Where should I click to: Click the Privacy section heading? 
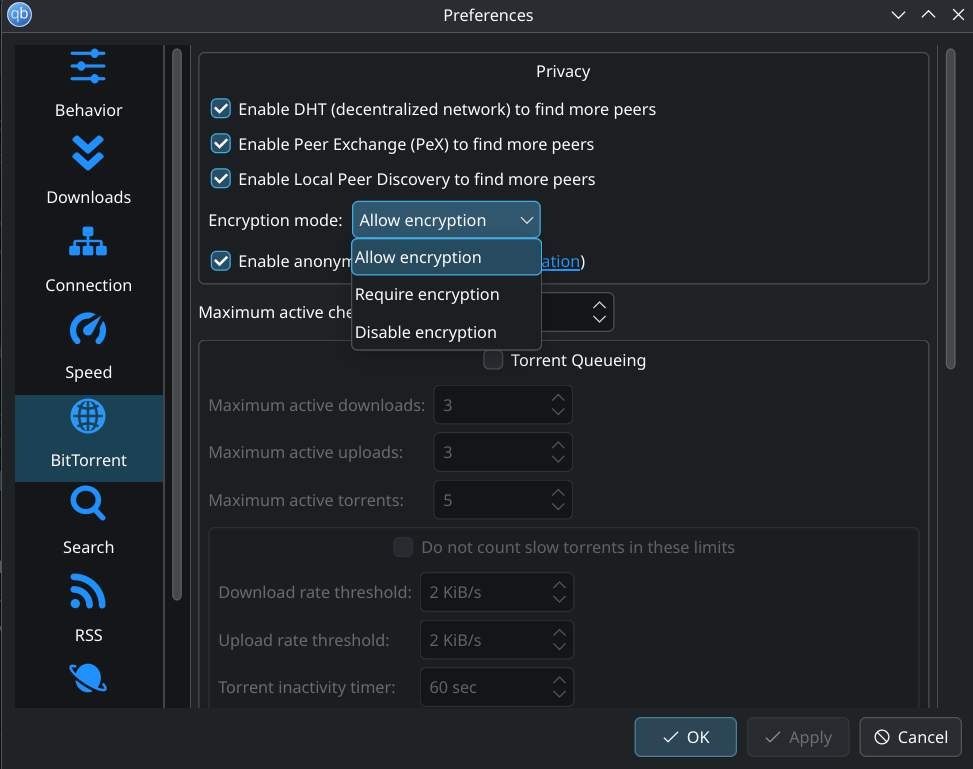point(563,71)
